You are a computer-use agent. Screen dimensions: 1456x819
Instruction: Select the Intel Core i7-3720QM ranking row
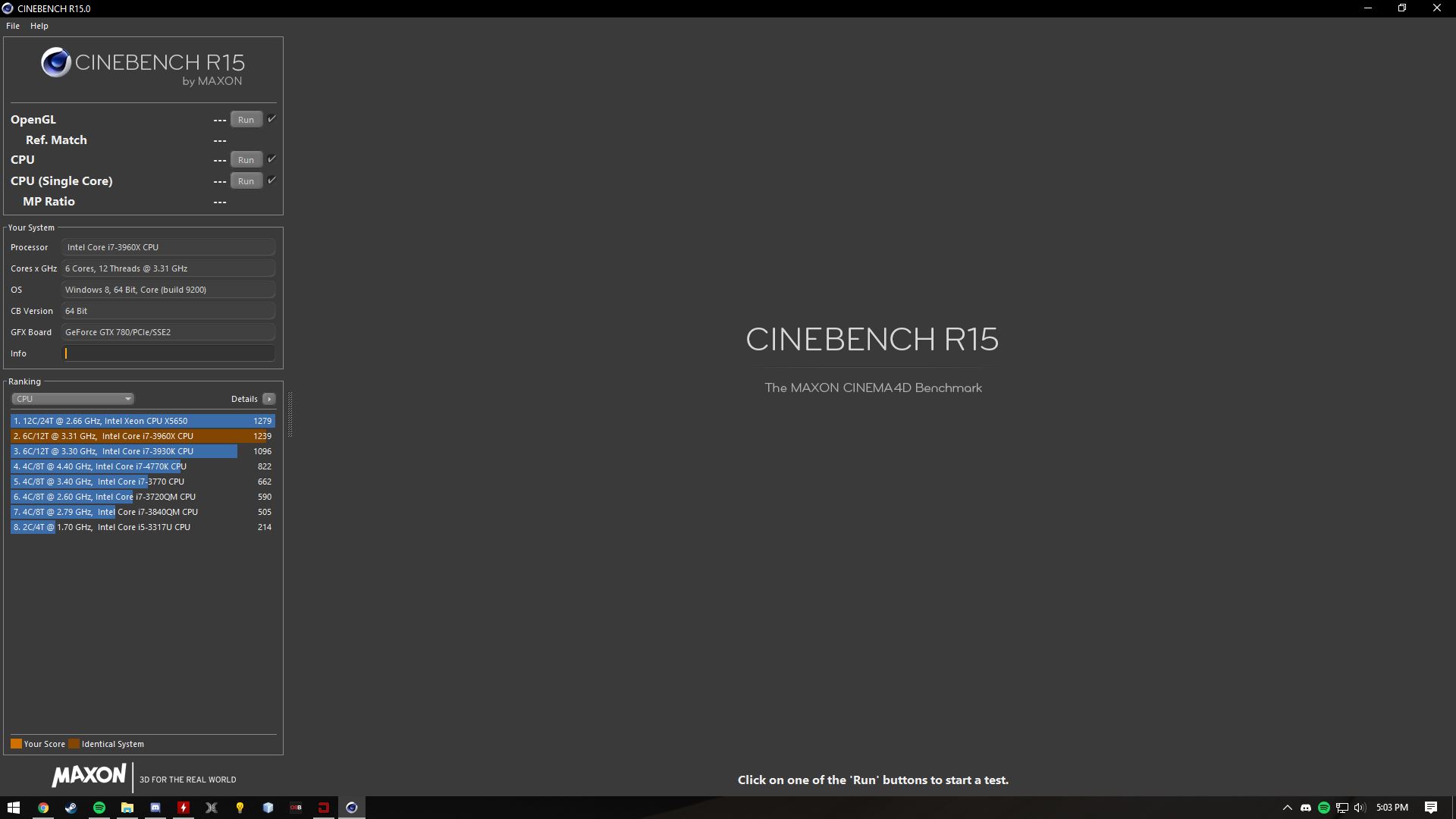pyautogui.click(x=143, y=497)
